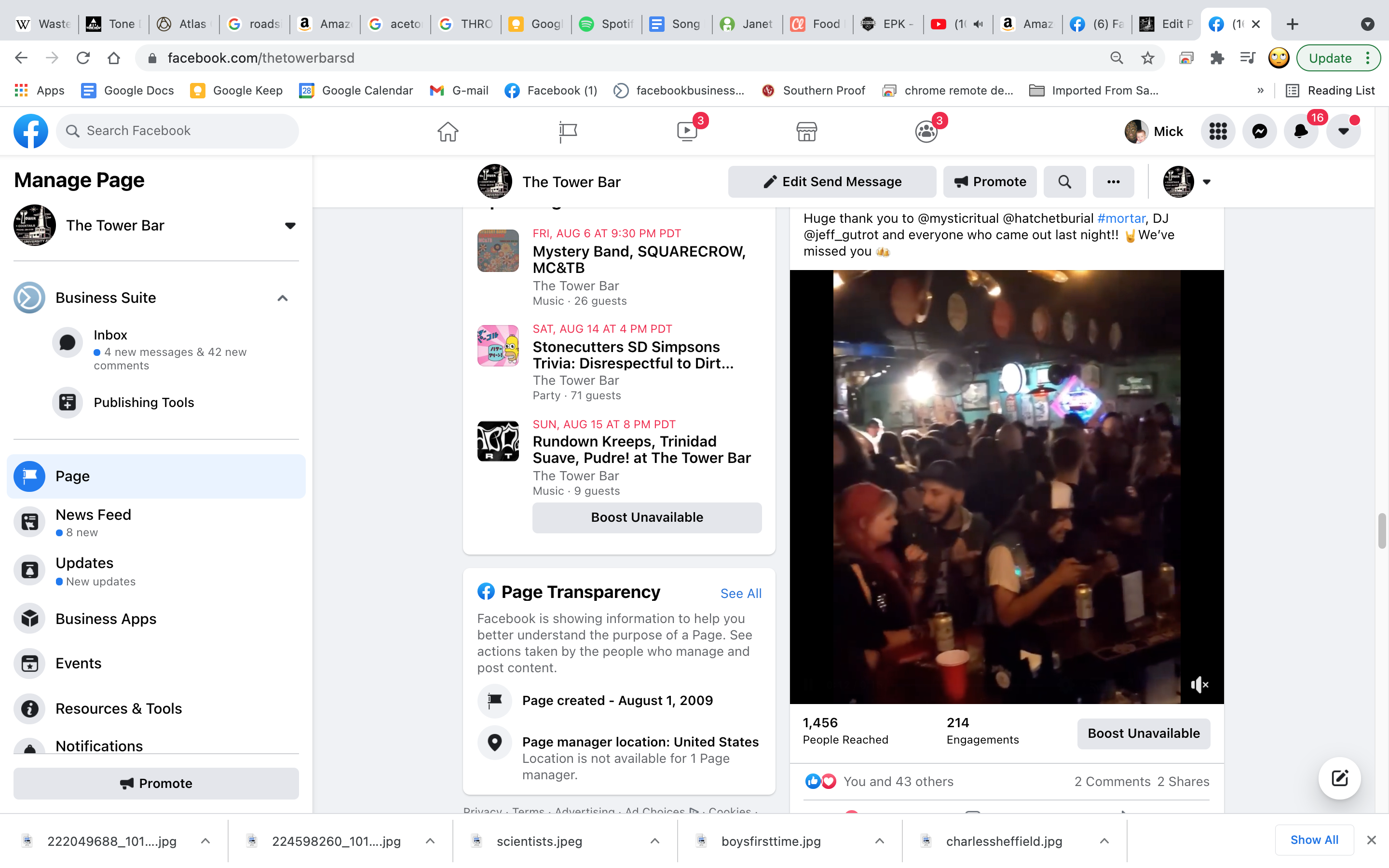Click the Facebook logo
Viewport: 1389px width, 868px height.
(x=30, y=131)
